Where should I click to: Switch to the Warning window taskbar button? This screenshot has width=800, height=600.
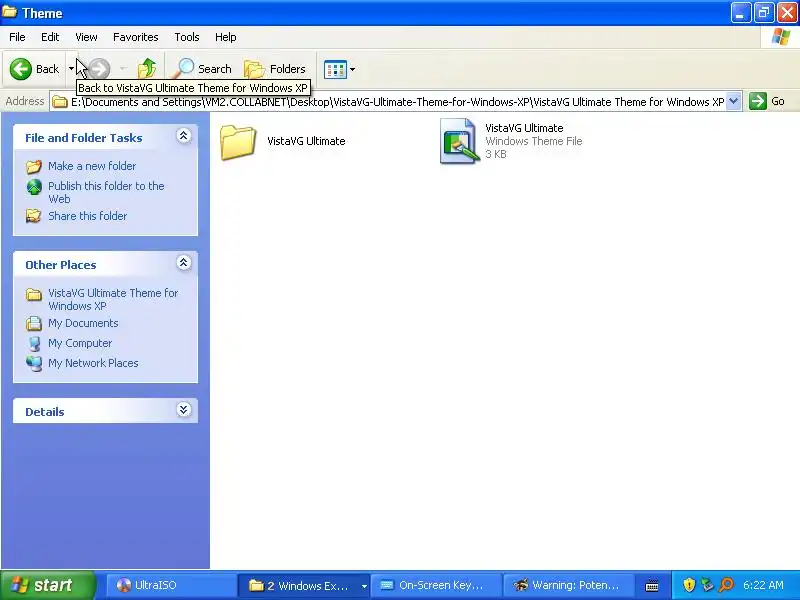click(569, 585)
